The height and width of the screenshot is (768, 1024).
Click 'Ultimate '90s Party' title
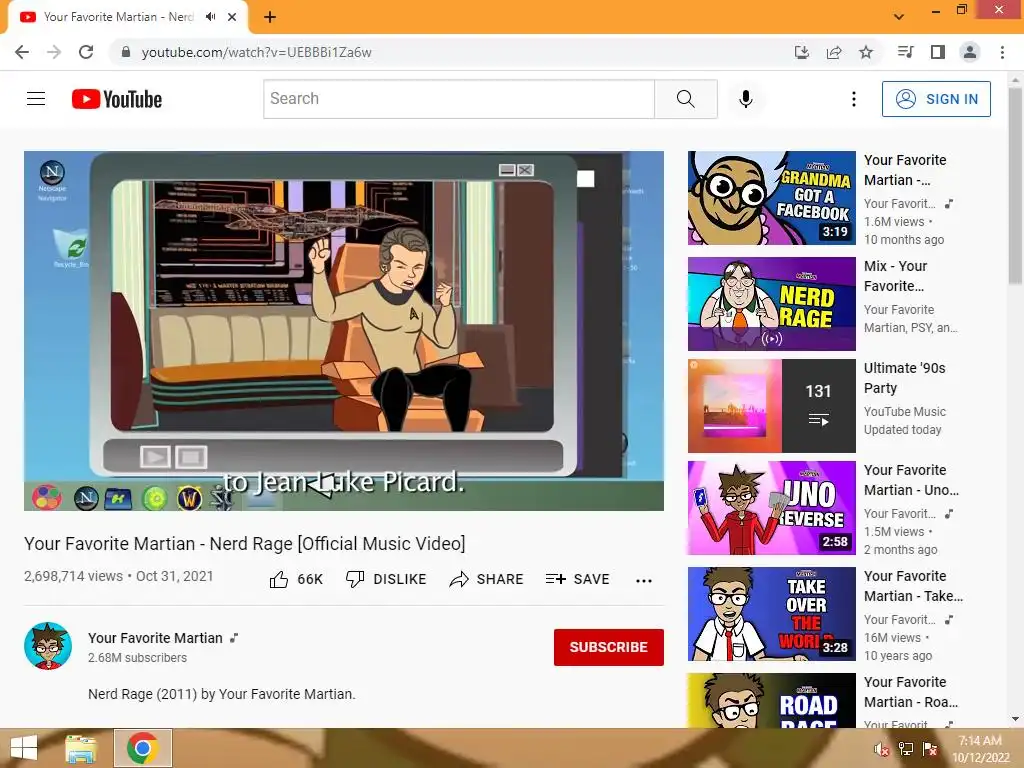(x=904, y=378)
